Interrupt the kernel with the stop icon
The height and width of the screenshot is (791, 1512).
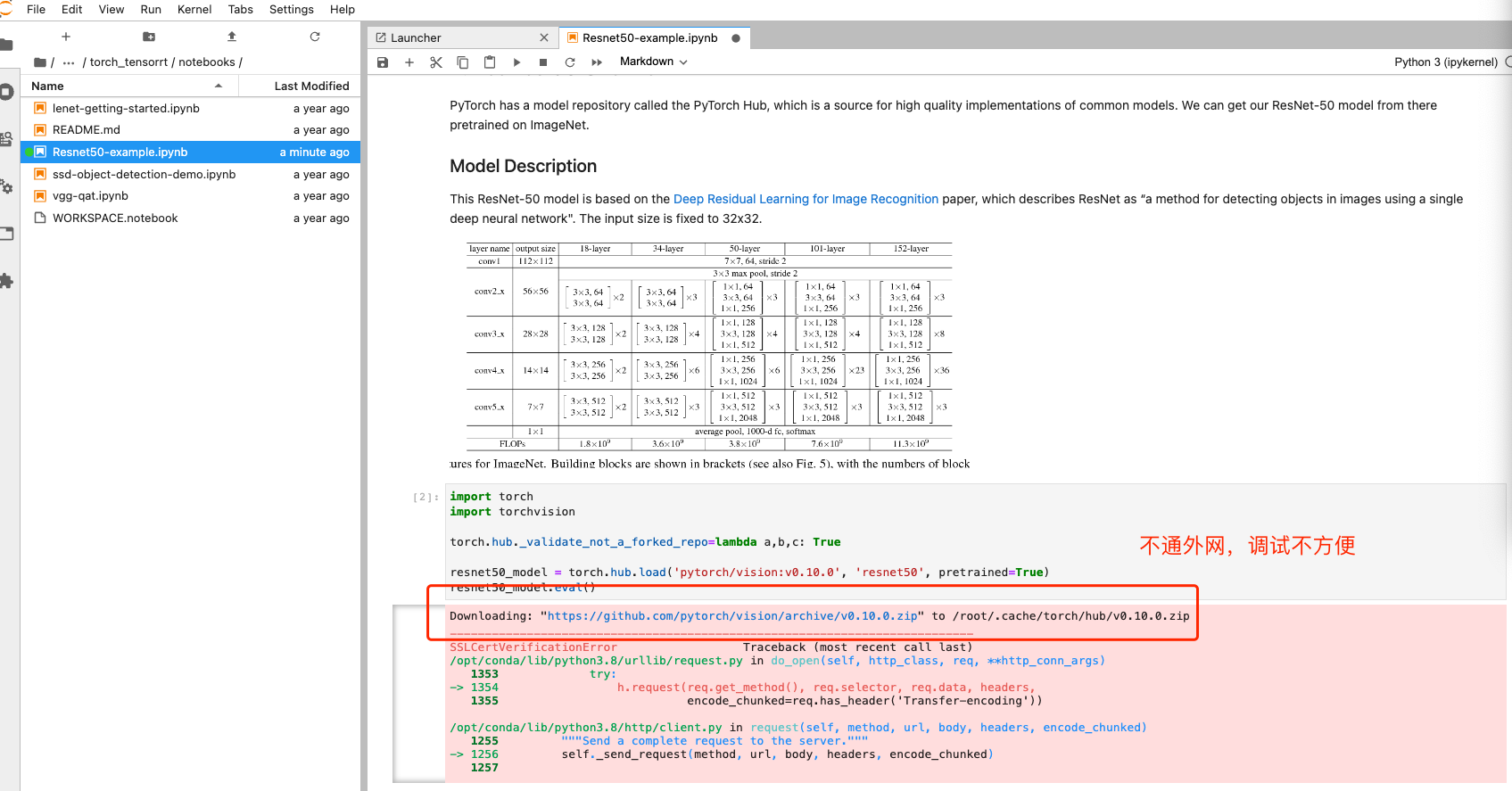coord(543,62)
